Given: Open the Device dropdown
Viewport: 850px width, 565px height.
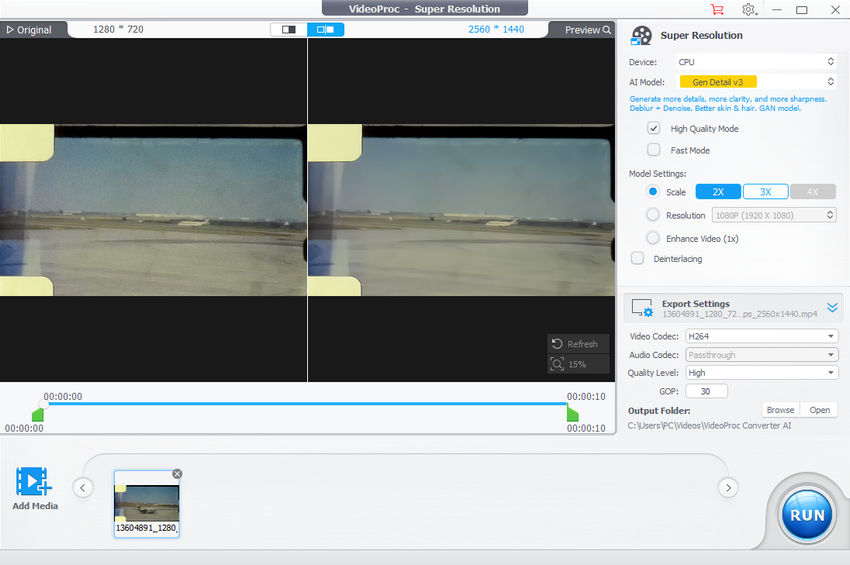Looking at the screenshot, I should click(756, 62).
